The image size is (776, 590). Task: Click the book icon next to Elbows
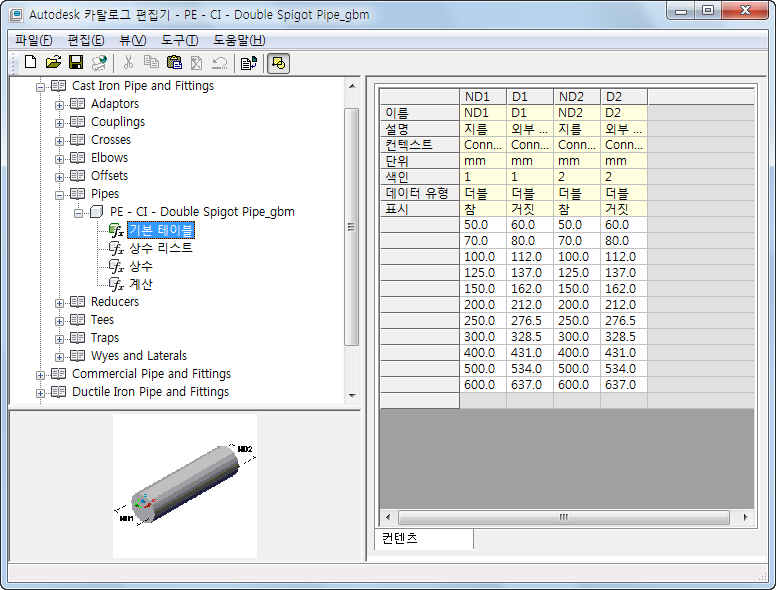point(77,158)
